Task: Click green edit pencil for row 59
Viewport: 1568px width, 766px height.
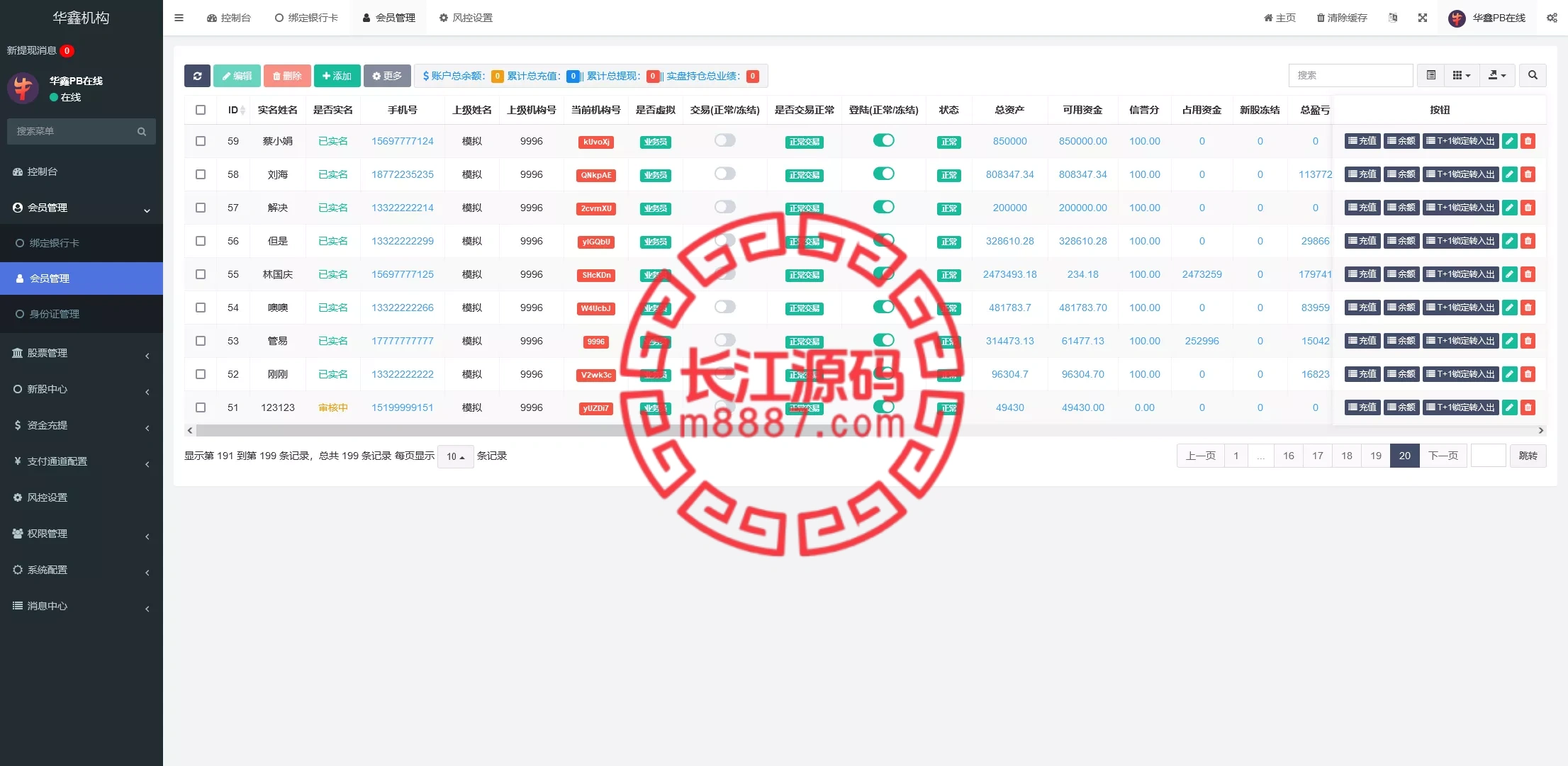Action: point(1510,141)
